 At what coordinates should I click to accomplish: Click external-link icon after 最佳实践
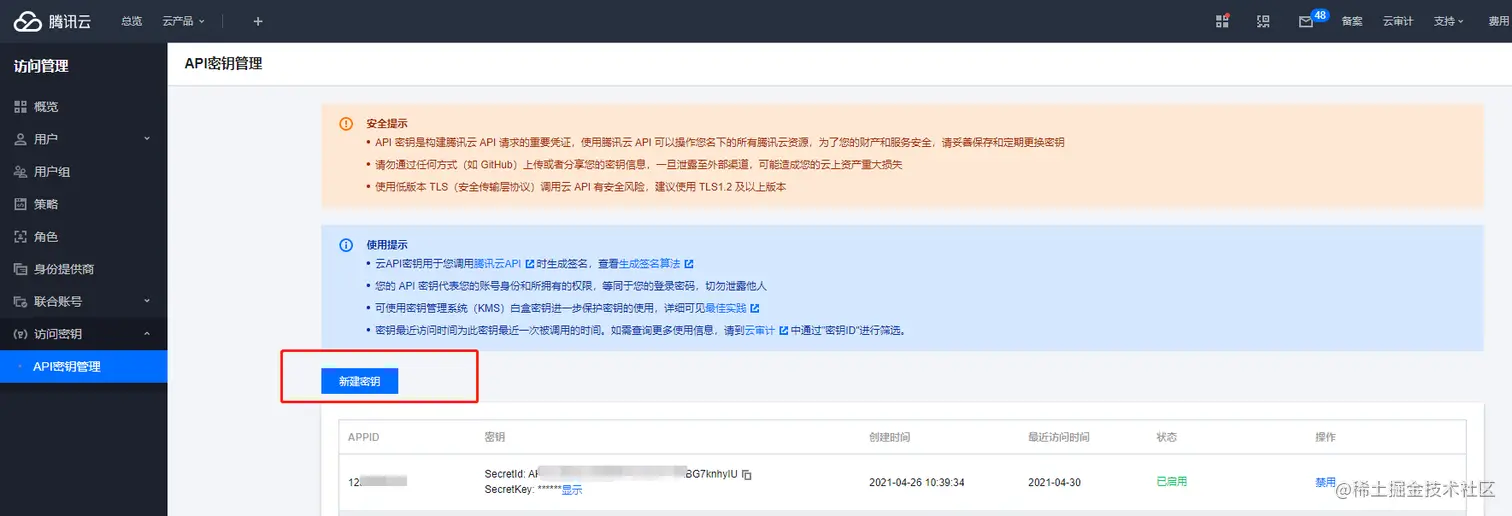coord(755,308)
